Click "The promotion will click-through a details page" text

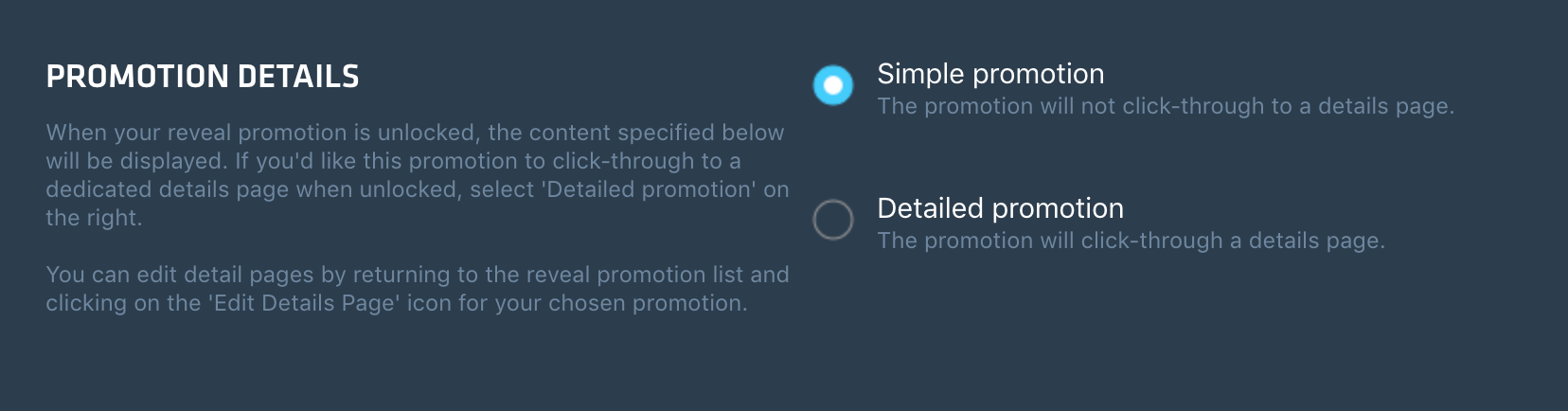point(1131,241)
